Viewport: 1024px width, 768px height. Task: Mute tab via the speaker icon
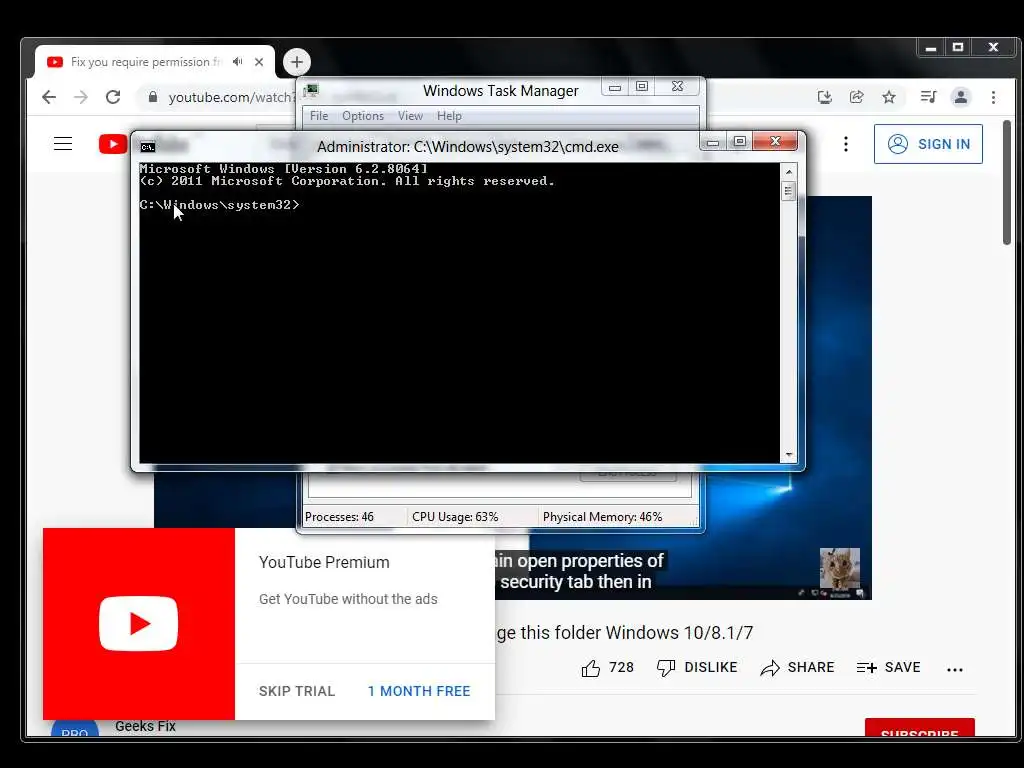click(238, 61)
